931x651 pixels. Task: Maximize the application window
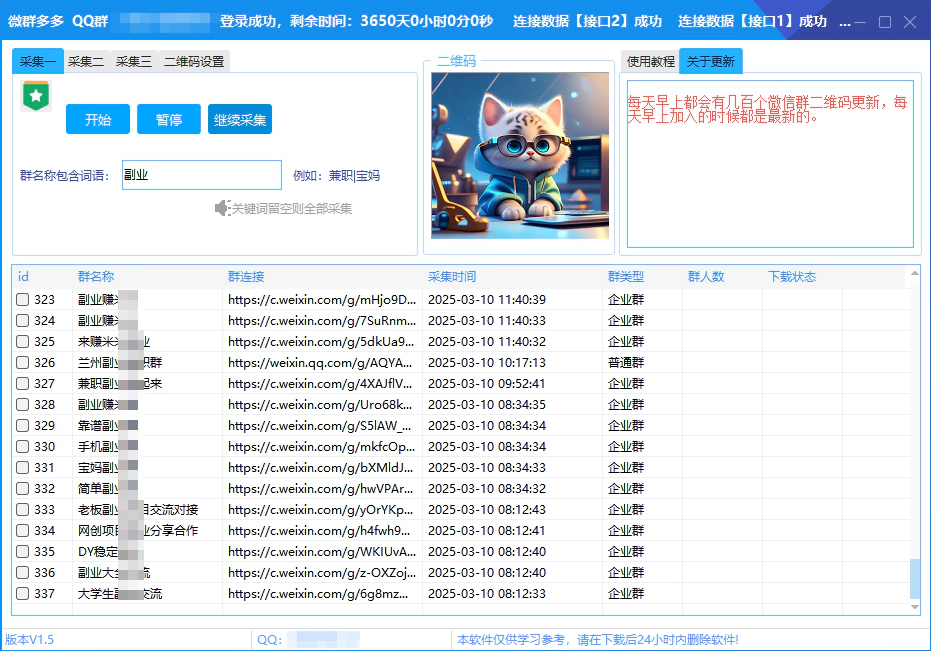tap(885, 22)
